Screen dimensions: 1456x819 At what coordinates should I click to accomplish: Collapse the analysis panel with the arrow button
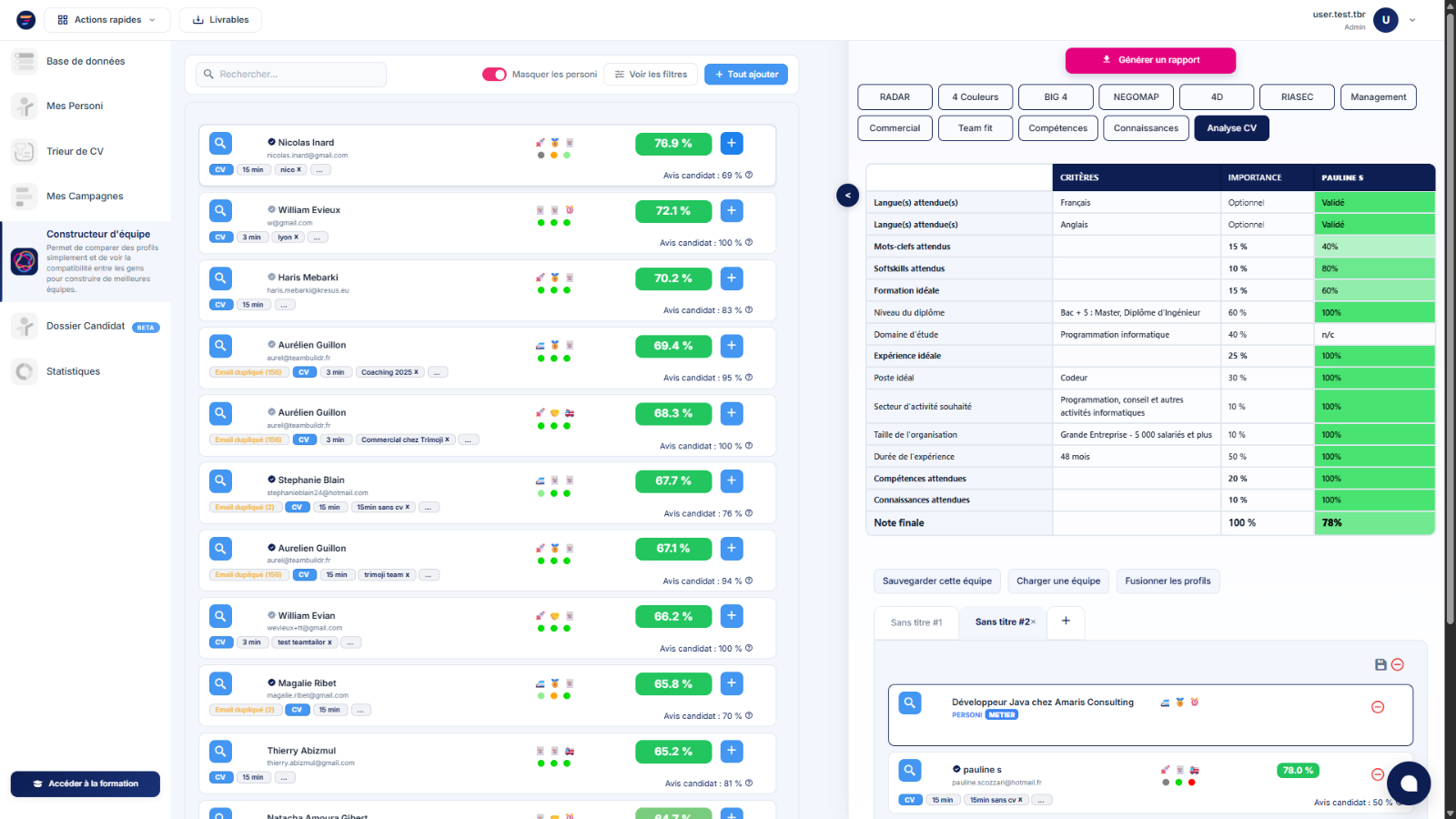coord(847,195)
